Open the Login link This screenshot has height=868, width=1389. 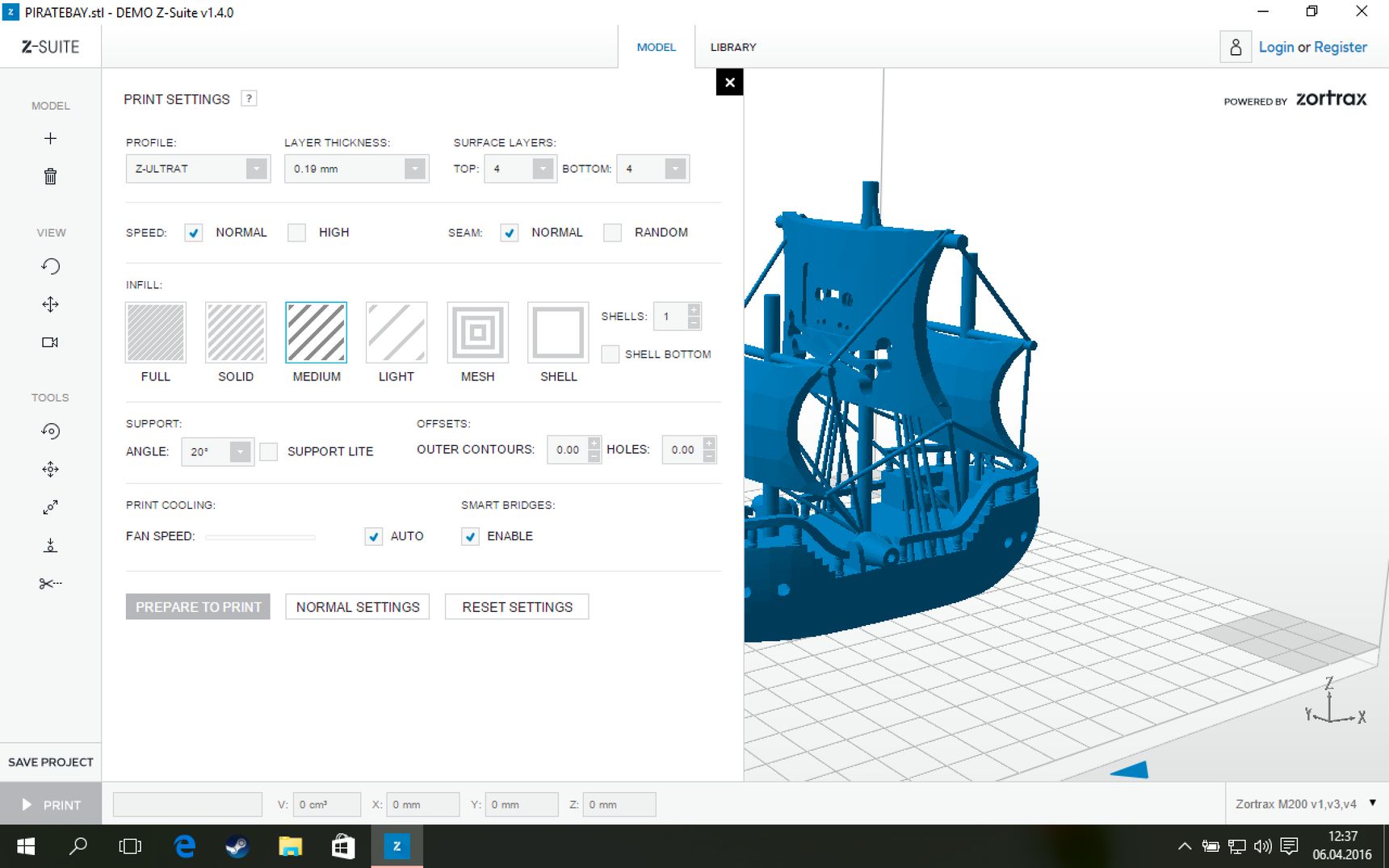click(1276, 47)
